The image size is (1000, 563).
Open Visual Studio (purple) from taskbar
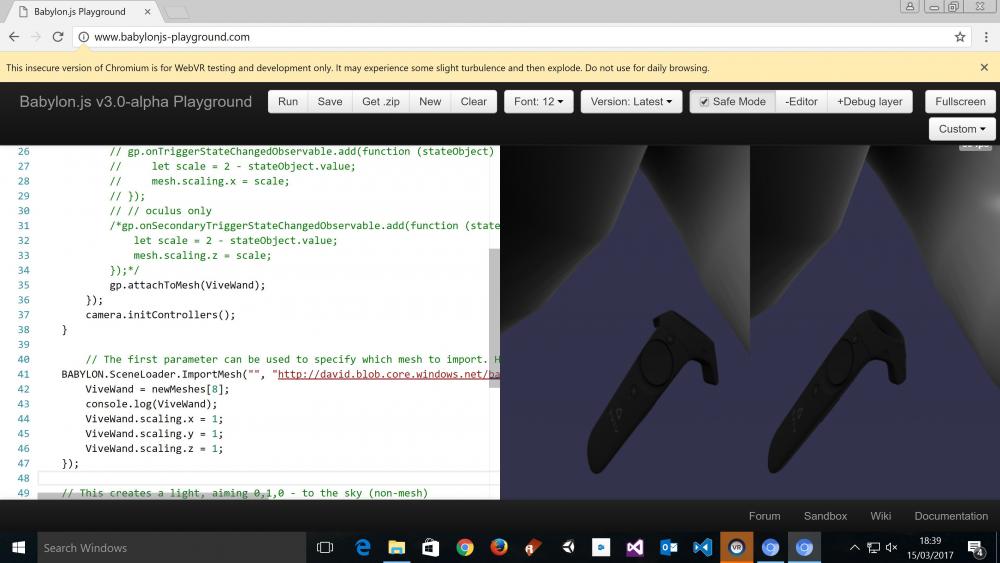pos(635,548)
